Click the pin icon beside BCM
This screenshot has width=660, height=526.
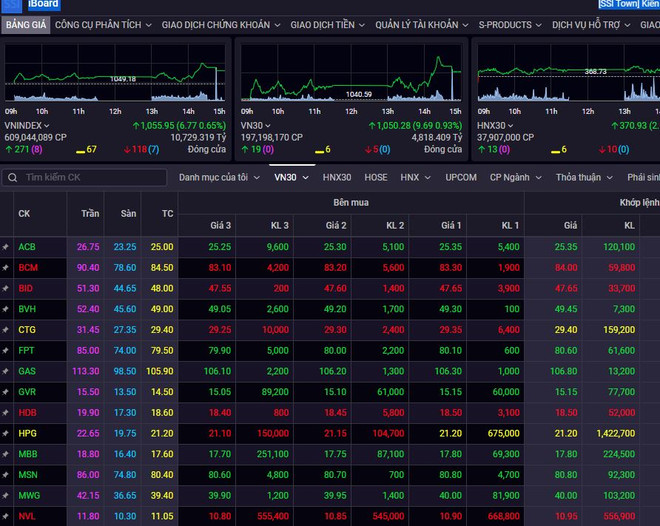click(x=6, y=267)
